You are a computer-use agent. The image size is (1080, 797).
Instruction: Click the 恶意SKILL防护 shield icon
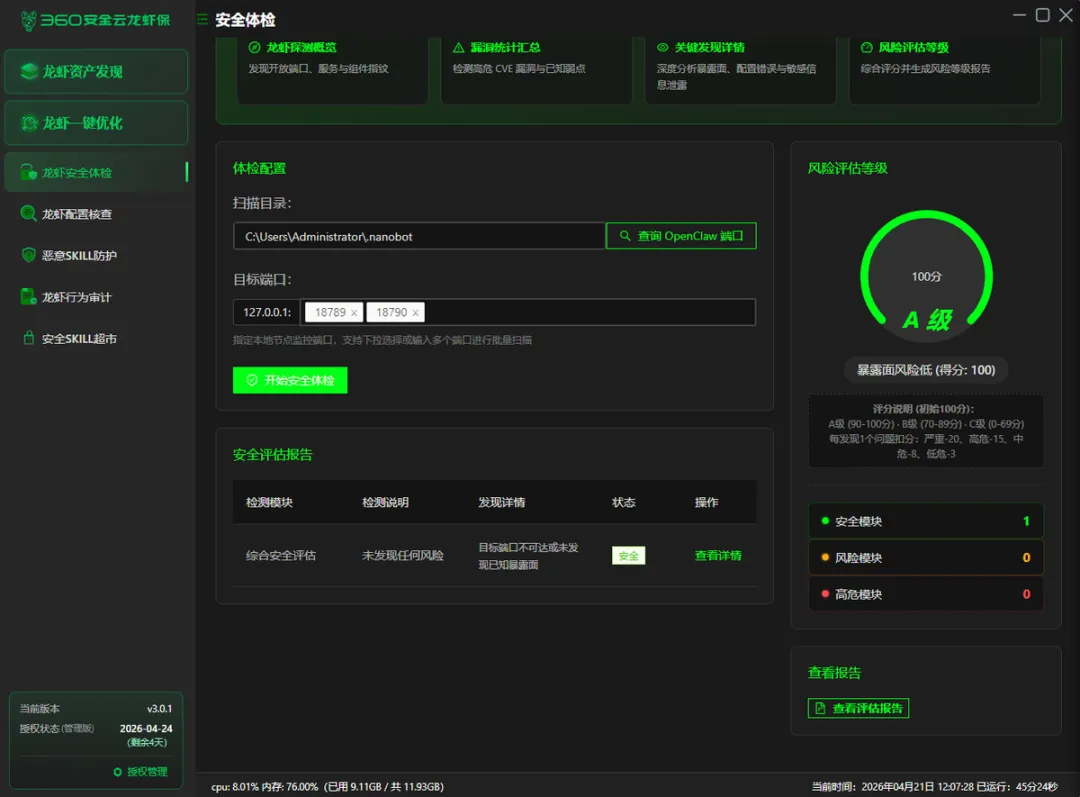tap(28, 255)
